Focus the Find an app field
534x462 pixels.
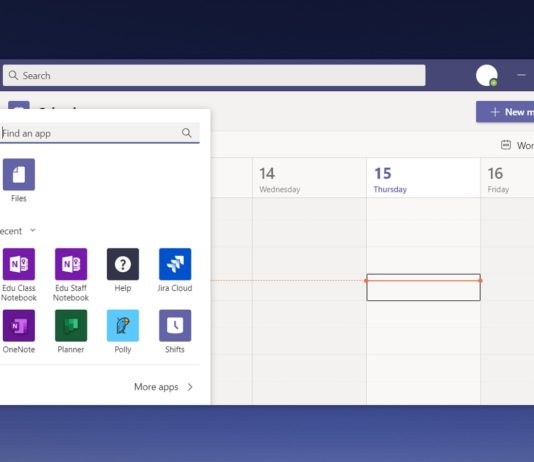[99, 133]
